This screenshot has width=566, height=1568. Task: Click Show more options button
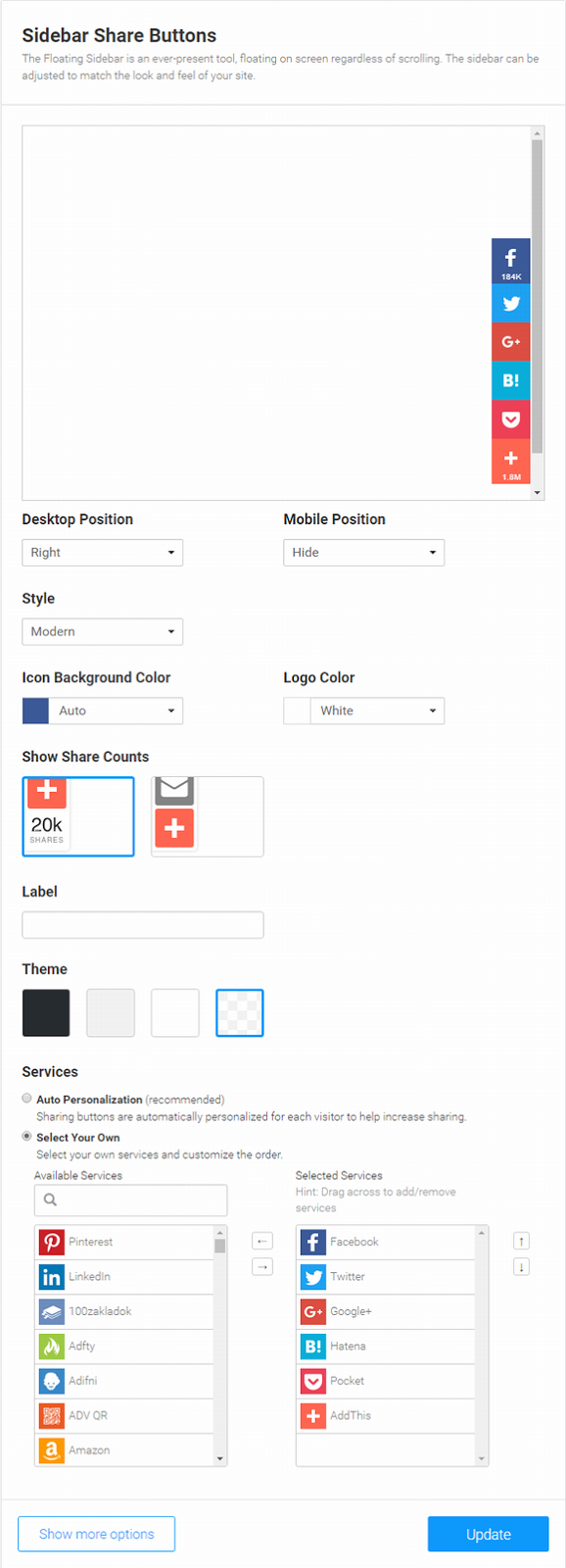click(97, 1534)
